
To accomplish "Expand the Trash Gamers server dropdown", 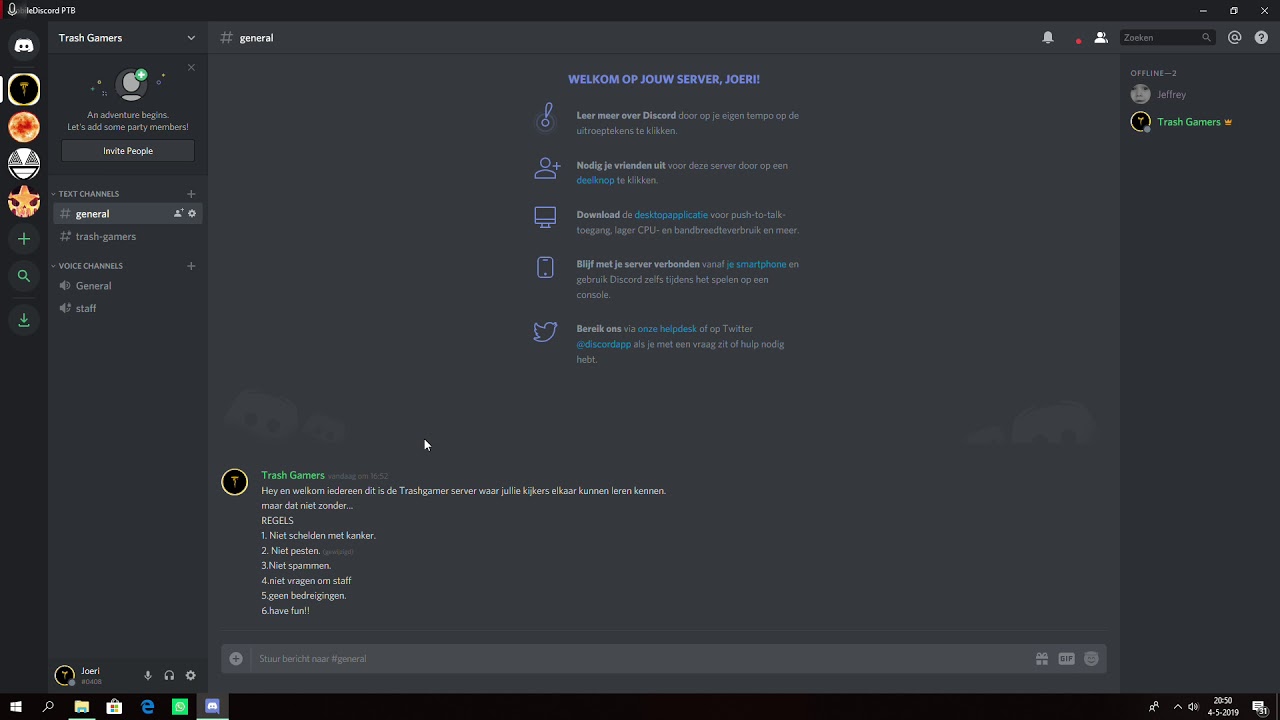I will click(191, 38).
